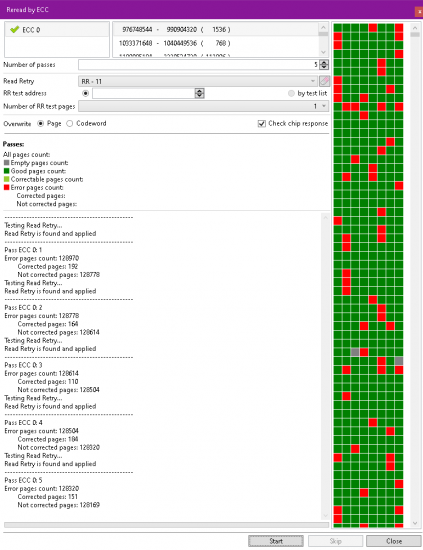The image size is (423, 550).
Task: Click the RR test address input field
Action: [144, 93]
